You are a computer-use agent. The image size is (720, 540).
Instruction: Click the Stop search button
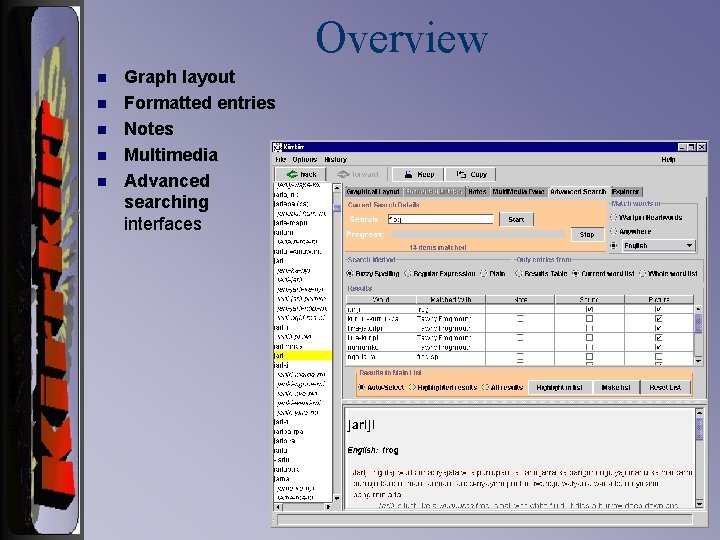pos(587,235)
